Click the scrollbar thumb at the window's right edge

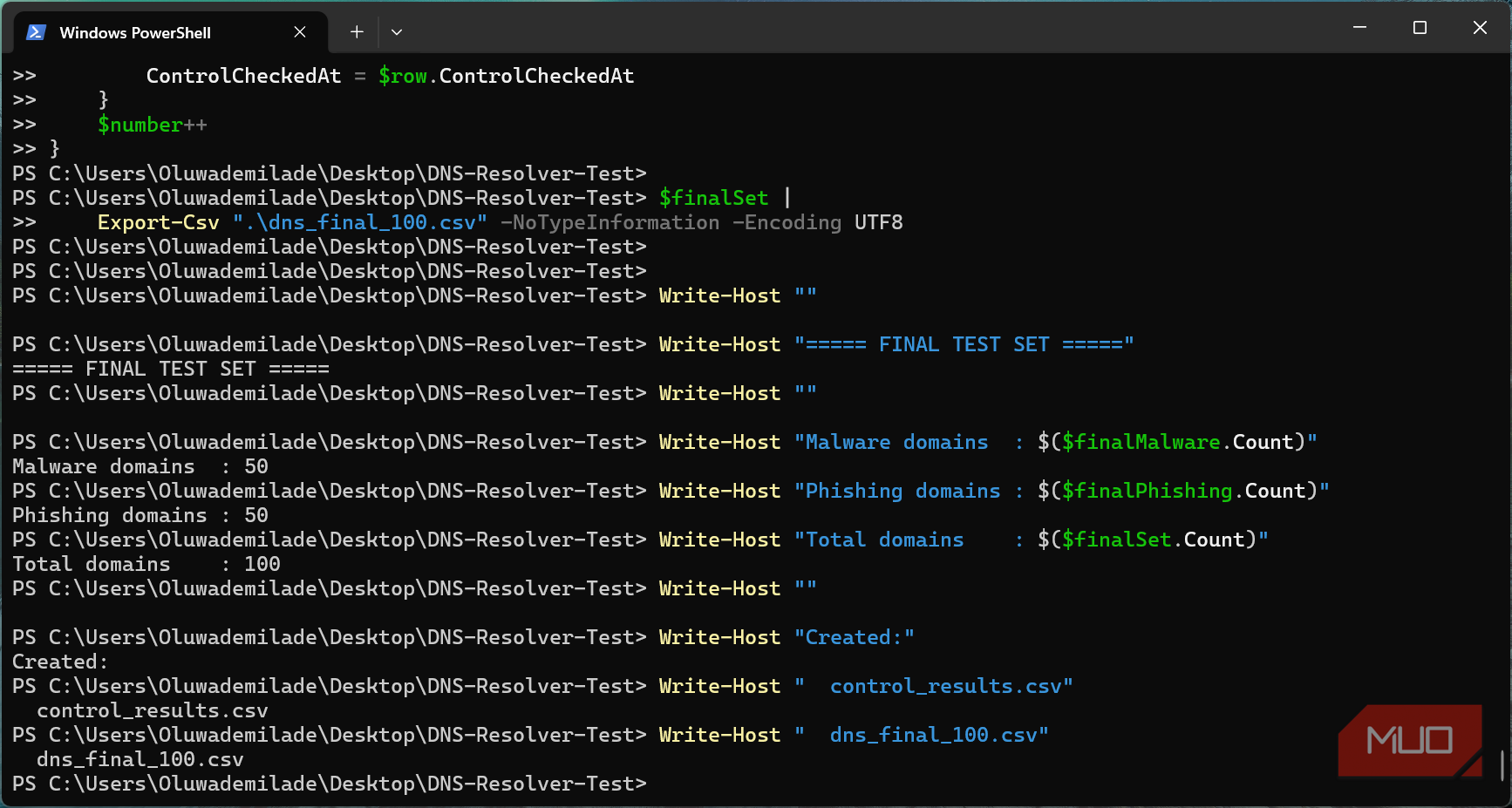click(1502, 765)
